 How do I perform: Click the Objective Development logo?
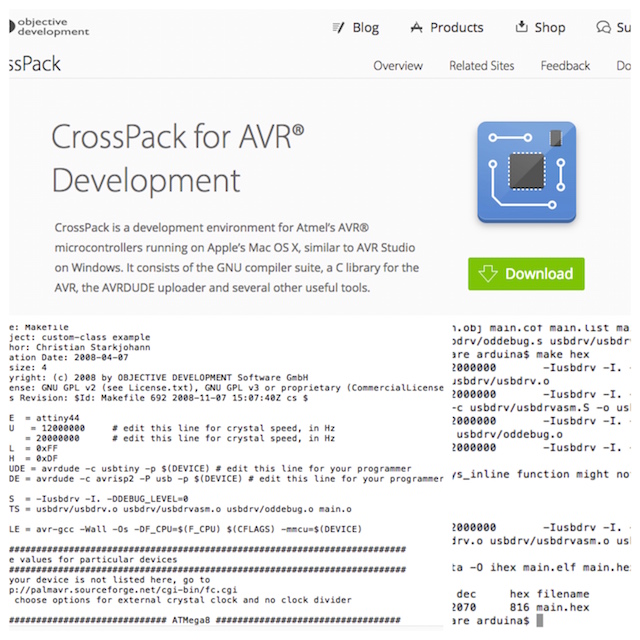click(49, 27)
